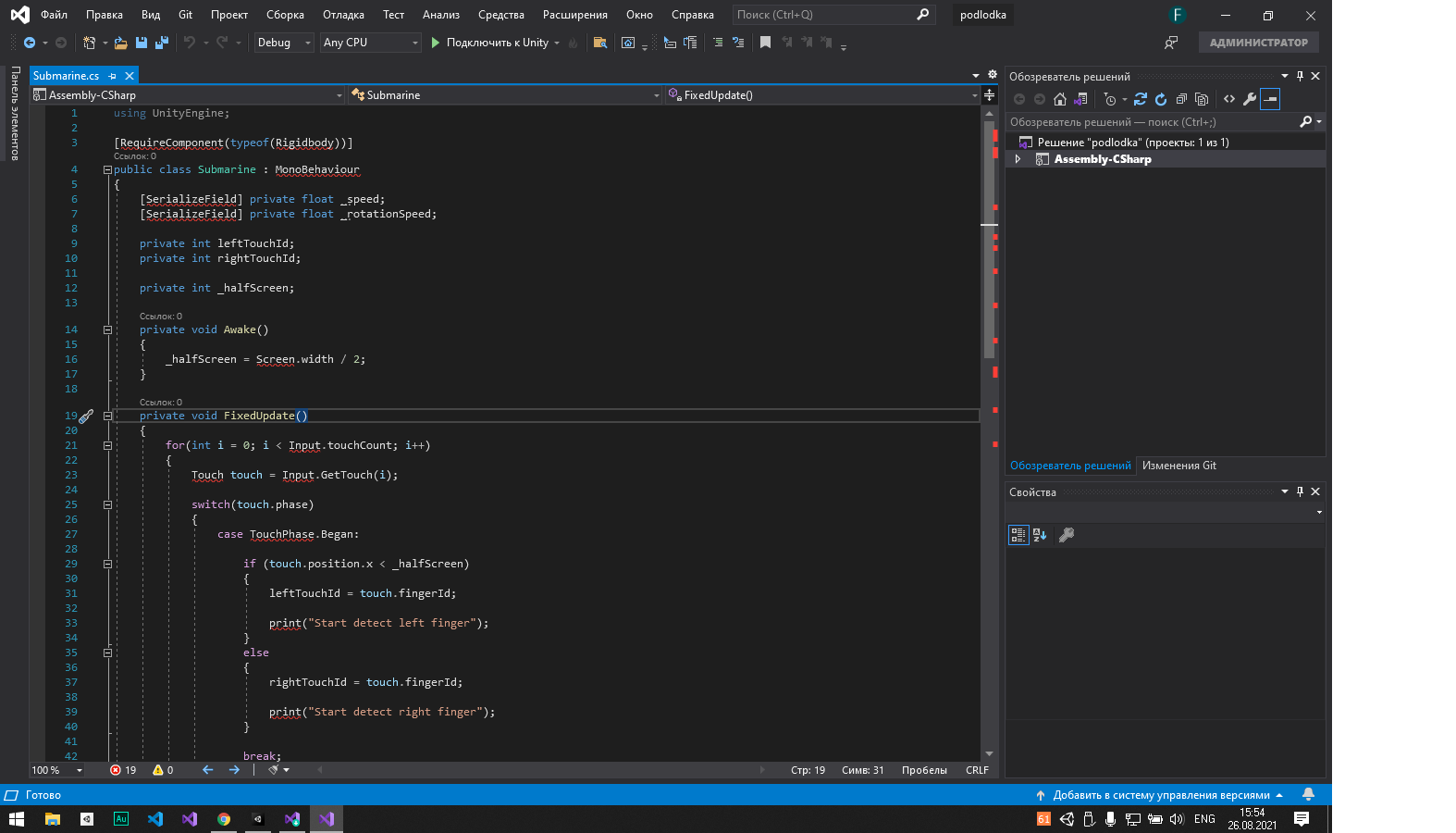Toggle Preview Selected Items in Solution Explorer
The image size is (1456, 833).
[1270, 99]
